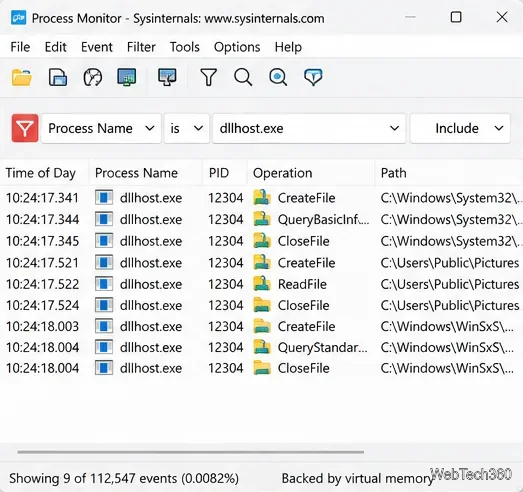Click dllhost icon in the 10:24:18.003 row

[x=104, y=326]
